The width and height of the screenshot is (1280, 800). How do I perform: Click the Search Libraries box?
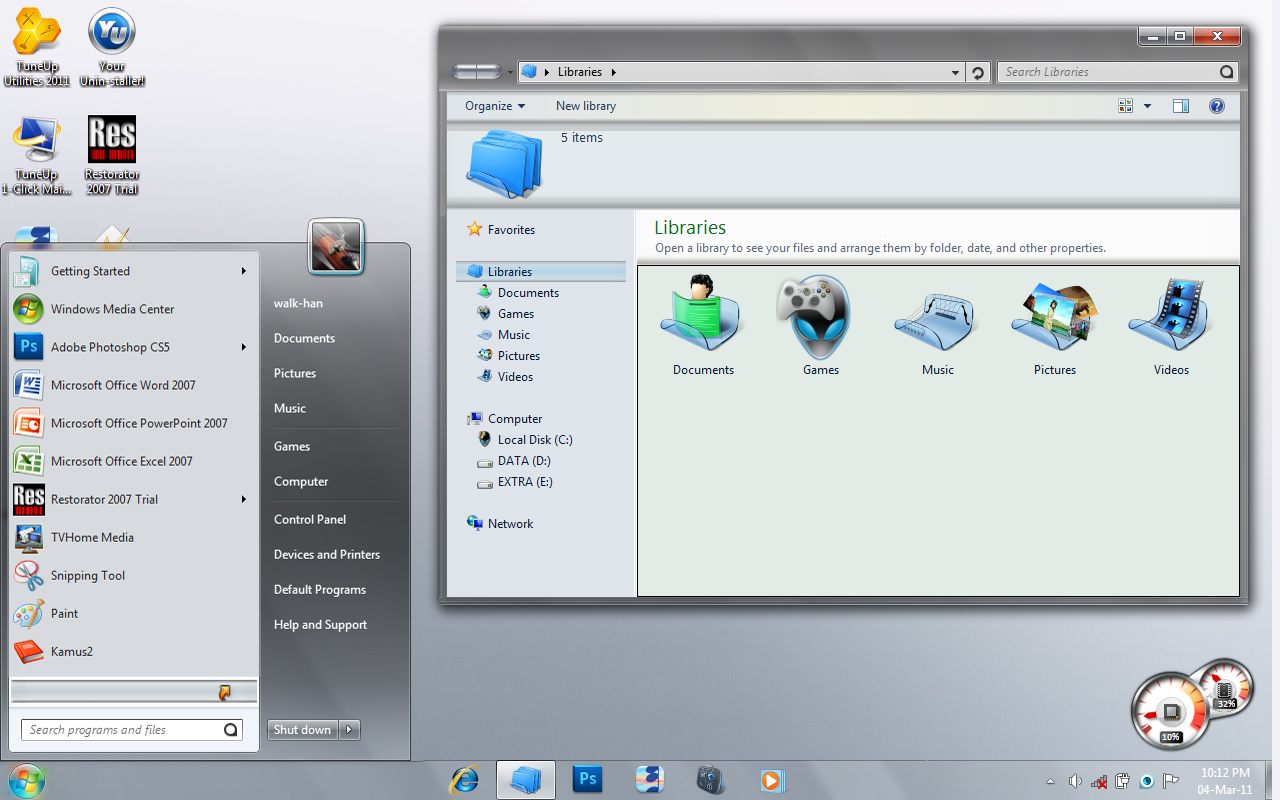pos(1117,72)
